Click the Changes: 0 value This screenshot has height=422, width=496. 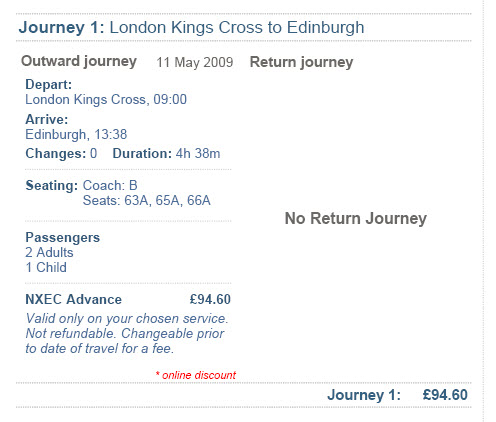[61, 154]
